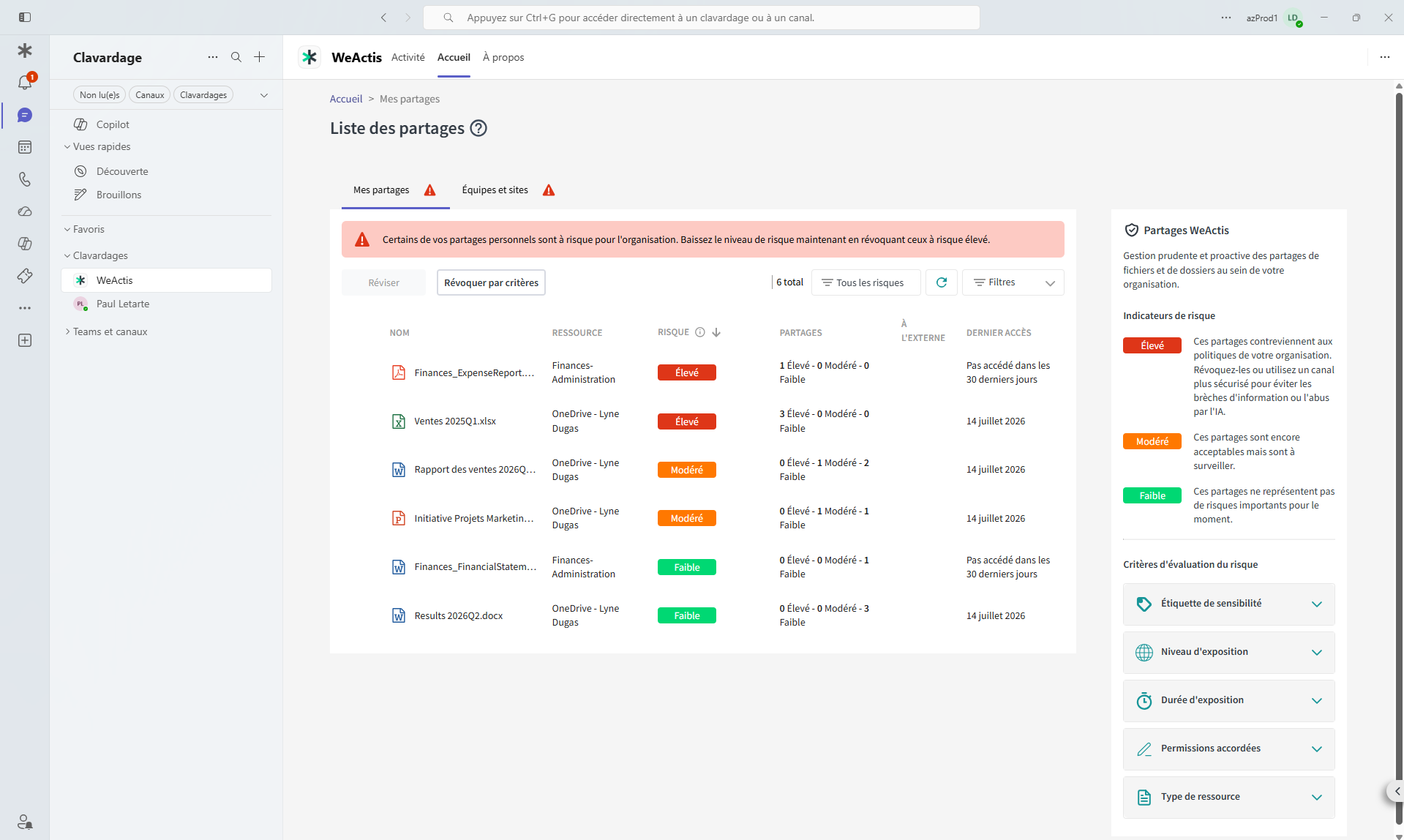Collapse side panel with edge chevron
Screen dimensions: 1404x840
click(1397, 791)
